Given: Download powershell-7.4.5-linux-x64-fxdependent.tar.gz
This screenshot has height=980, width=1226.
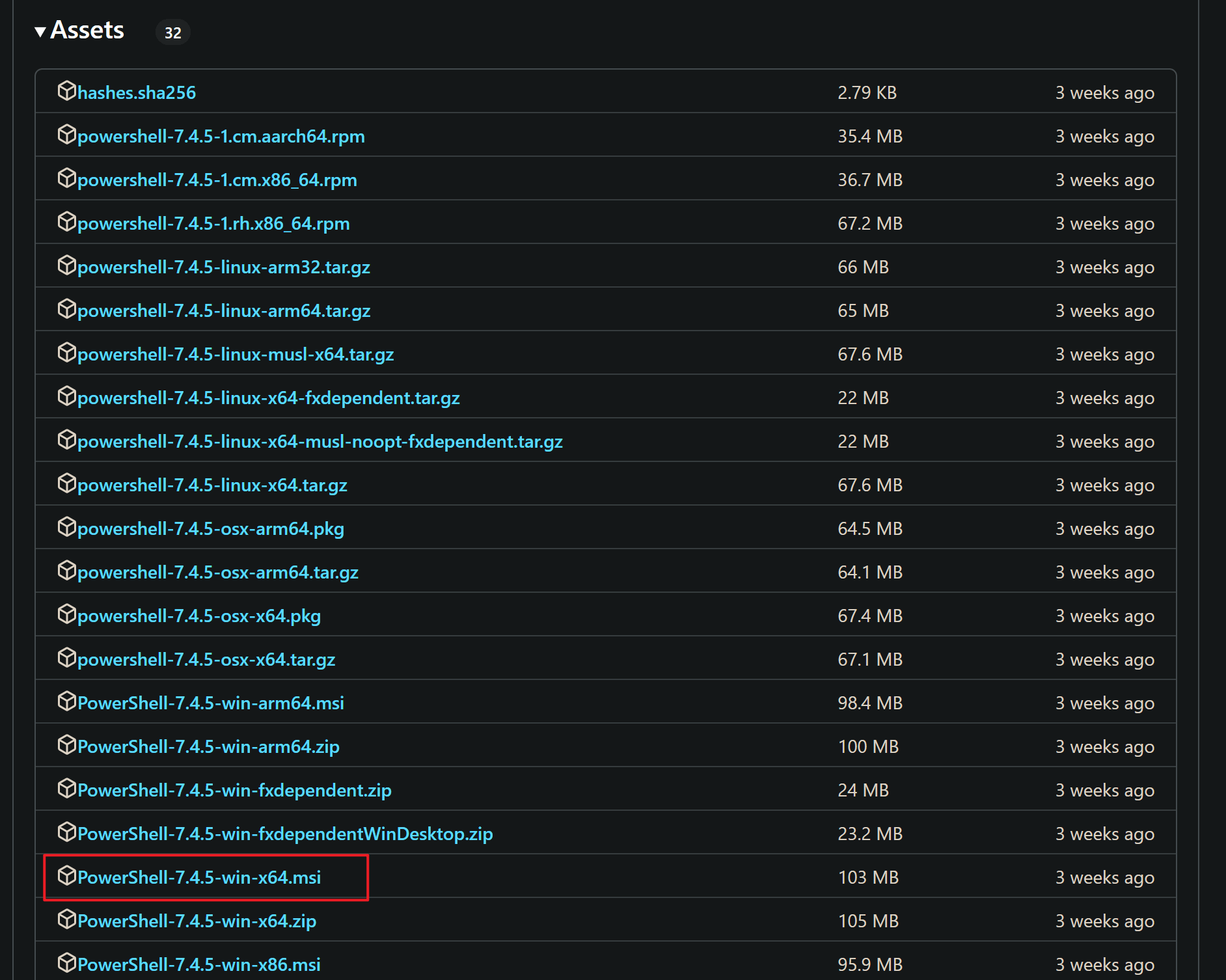Looking at the screenshot, I should pyautogui.click(x=269, y=398).
